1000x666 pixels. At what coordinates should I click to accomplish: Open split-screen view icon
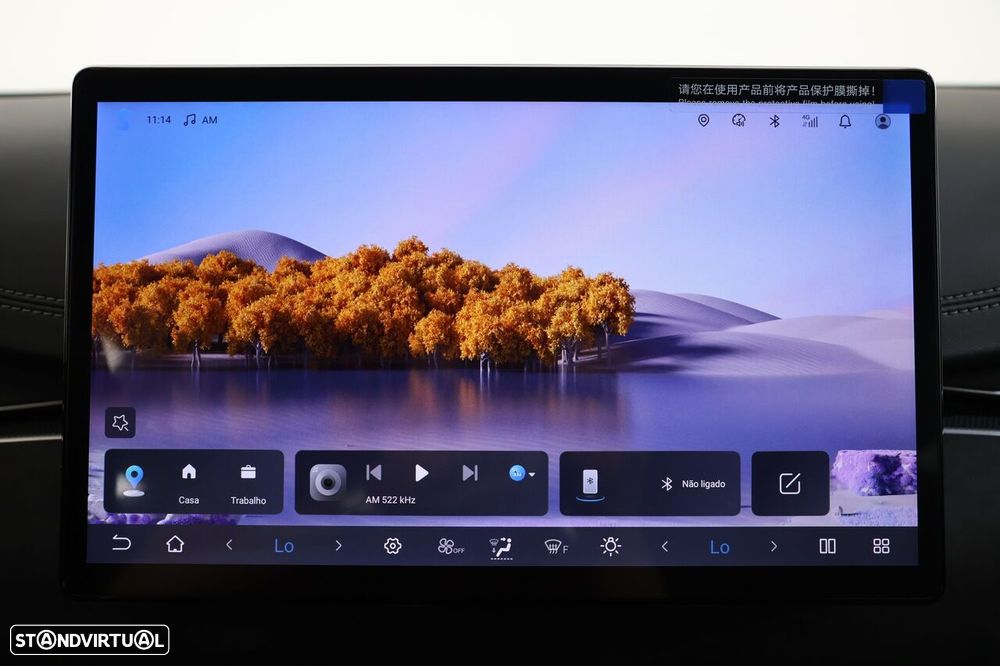pos(827,546)
